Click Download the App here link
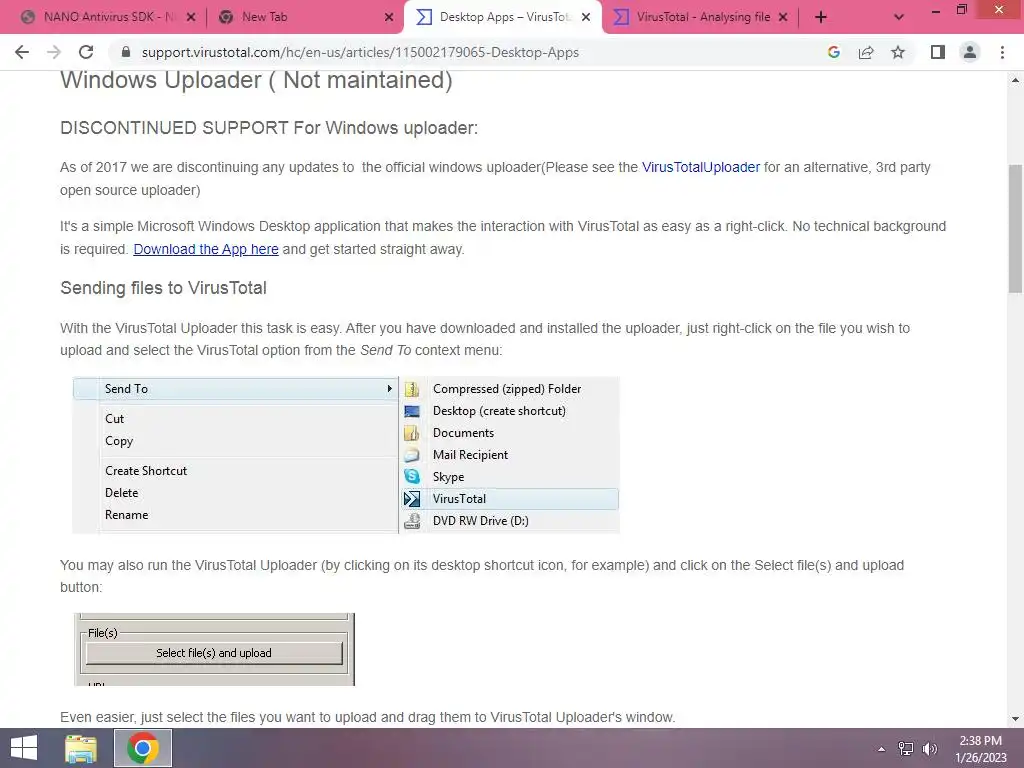Screen dimensions: 1024x768 (x=206, y=249)
